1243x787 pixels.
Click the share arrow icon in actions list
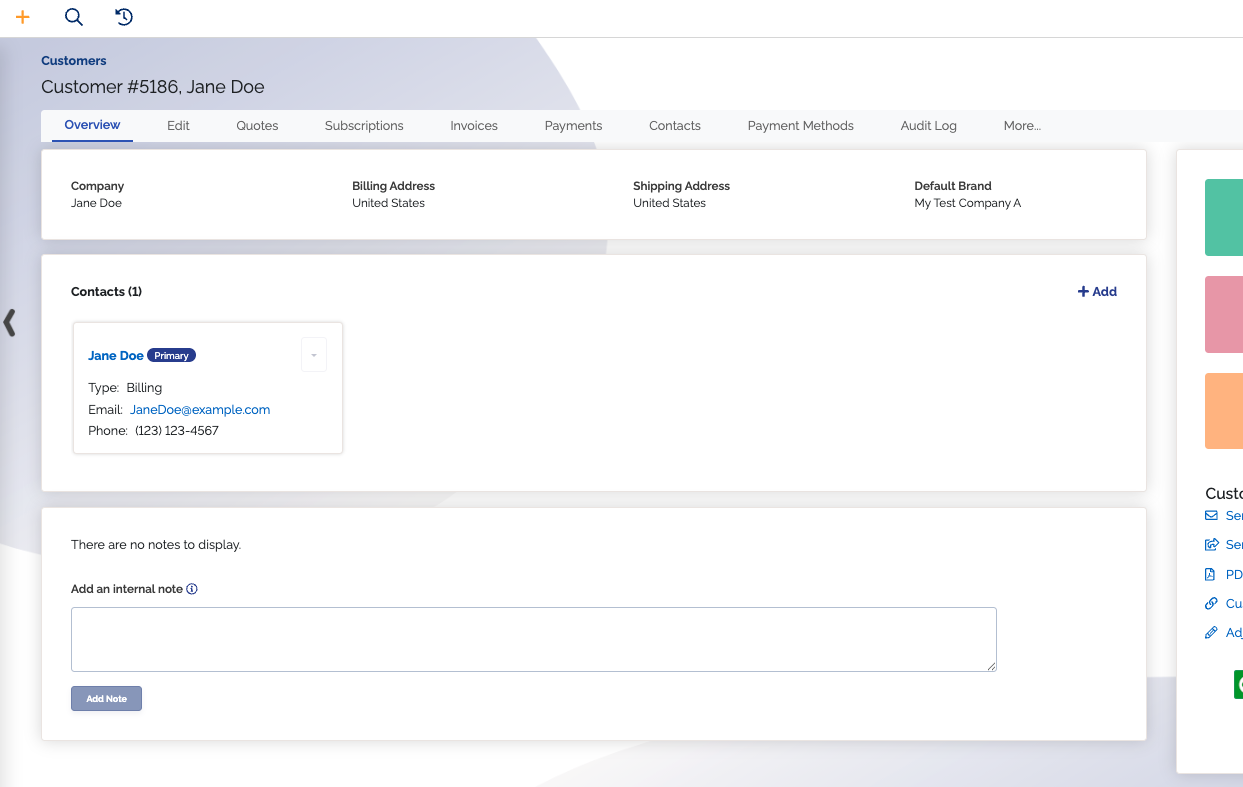pyautogui.click(x=1211, y=545)
